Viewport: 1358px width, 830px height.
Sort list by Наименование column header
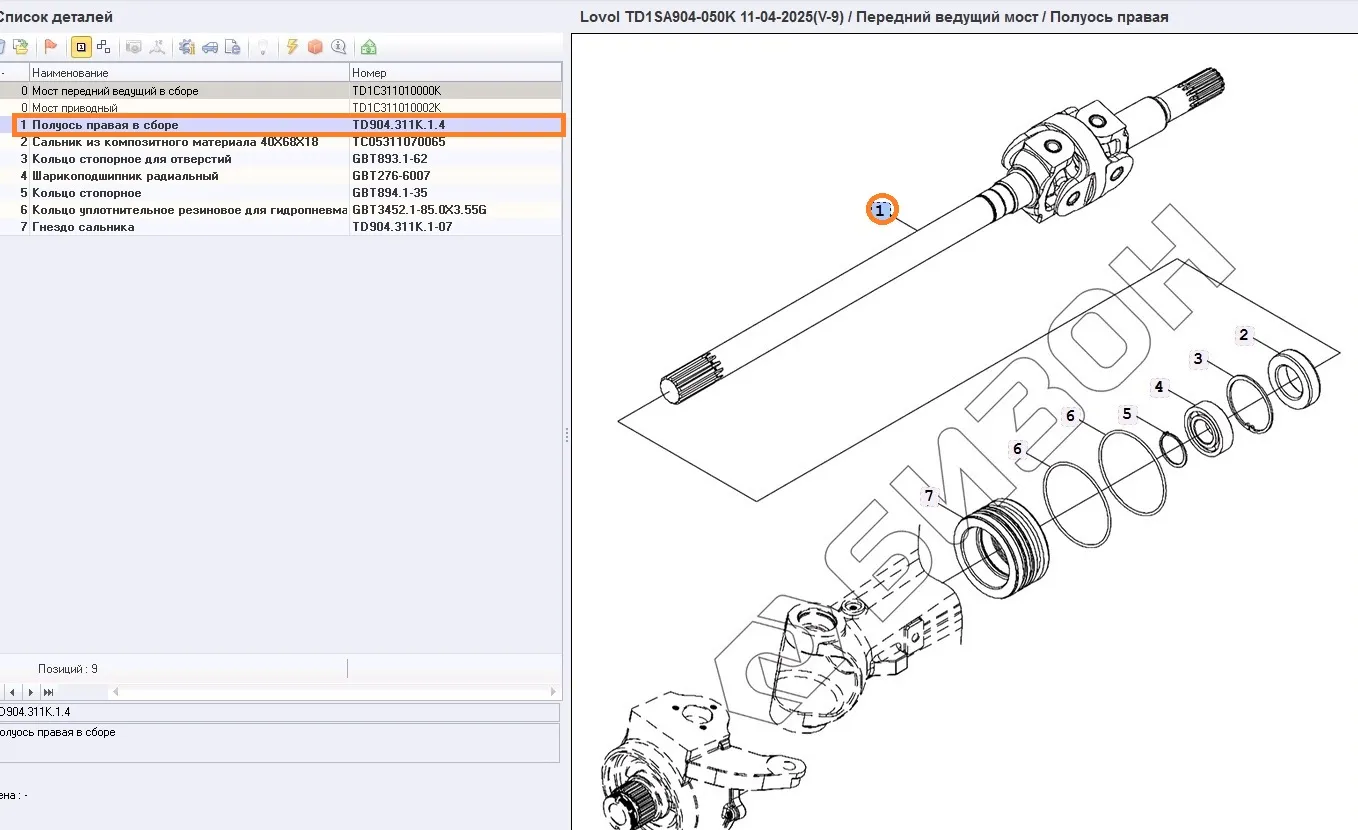tap(188, 73)
